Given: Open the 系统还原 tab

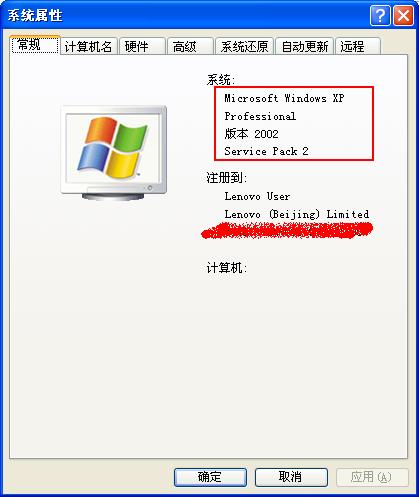Looking at the screenshot, I should (244, 46).
